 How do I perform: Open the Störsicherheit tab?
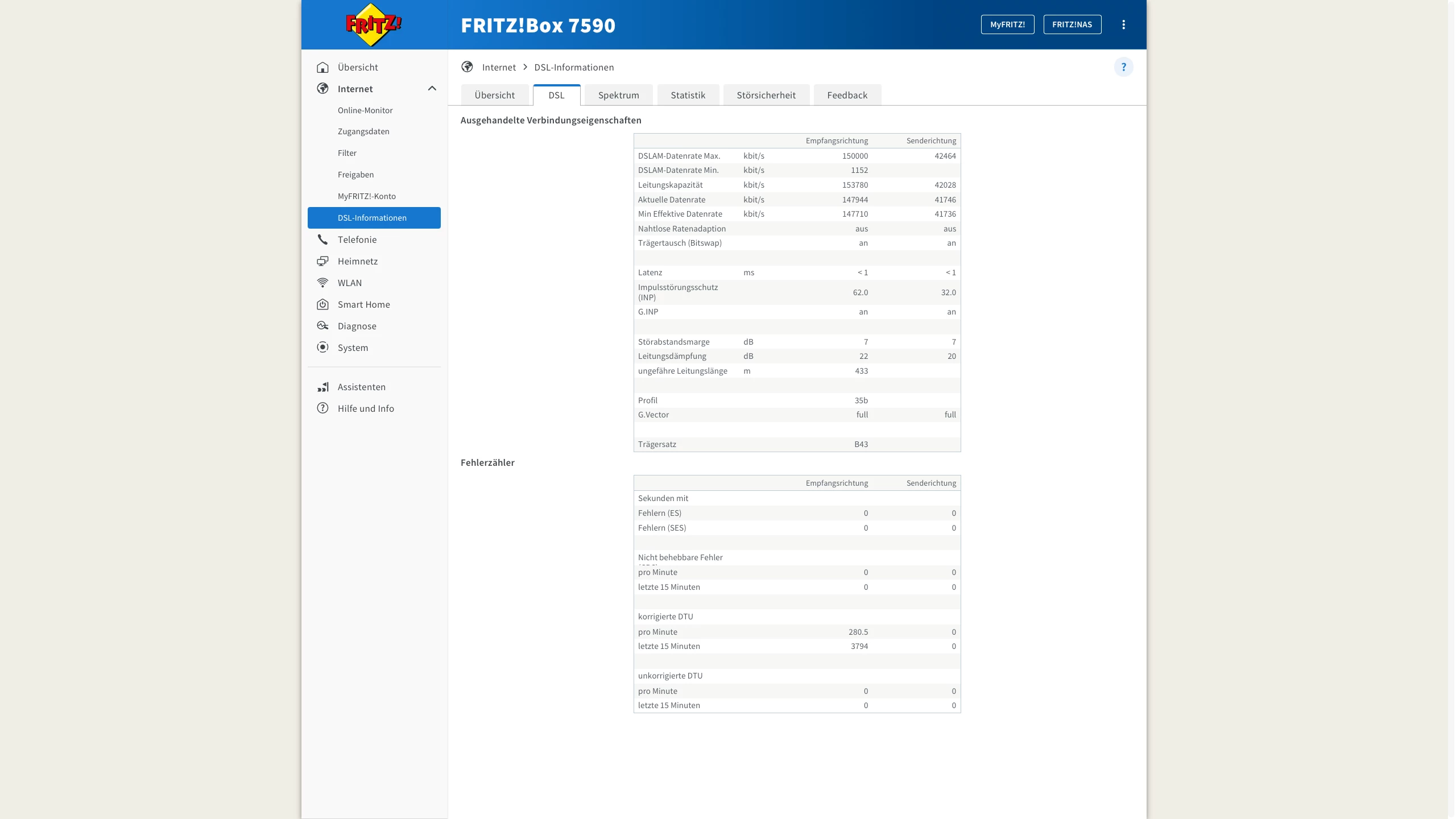[766, 95]
